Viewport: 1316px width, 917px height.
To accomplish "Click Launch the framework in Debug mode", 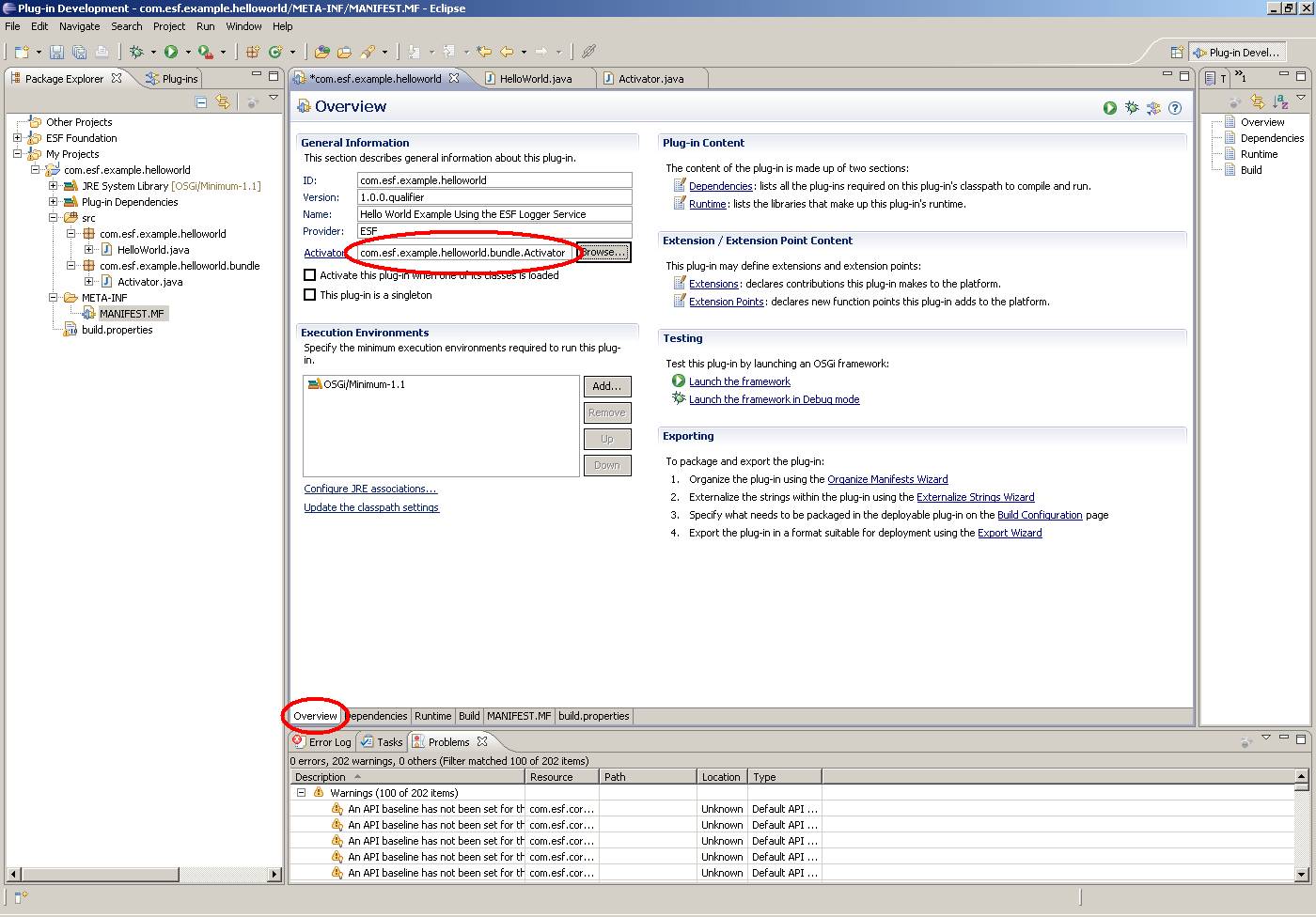I will tap(774, 399).
